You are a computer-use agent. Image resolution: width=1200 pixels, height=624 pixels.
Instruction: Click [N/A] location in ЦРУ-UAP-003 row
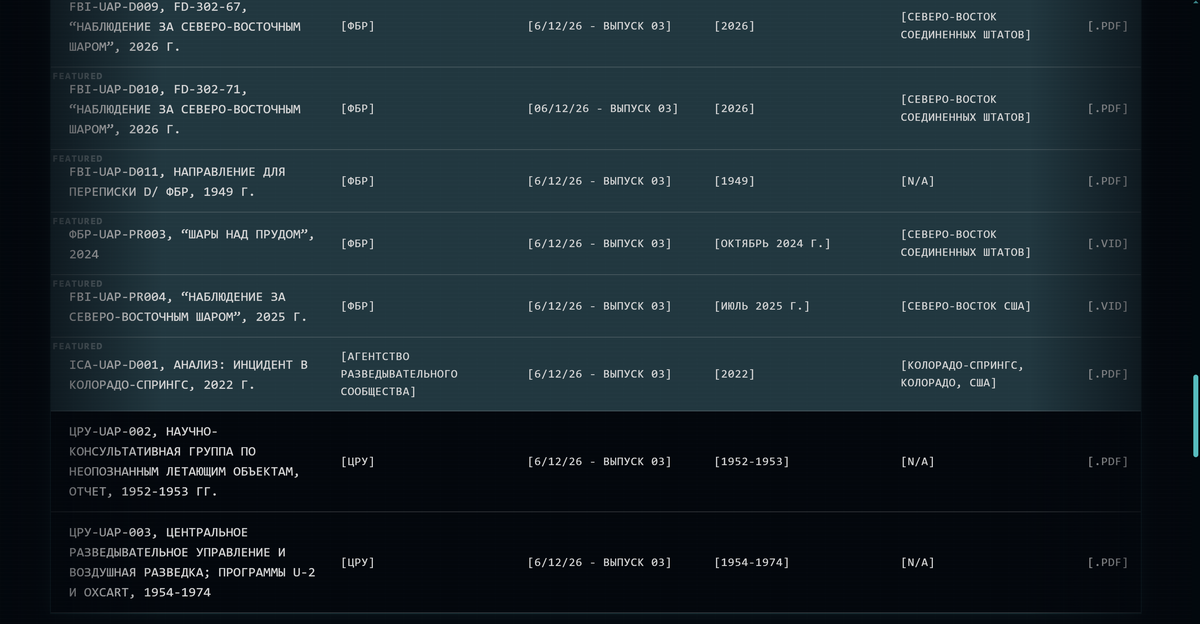coord(918,562)
